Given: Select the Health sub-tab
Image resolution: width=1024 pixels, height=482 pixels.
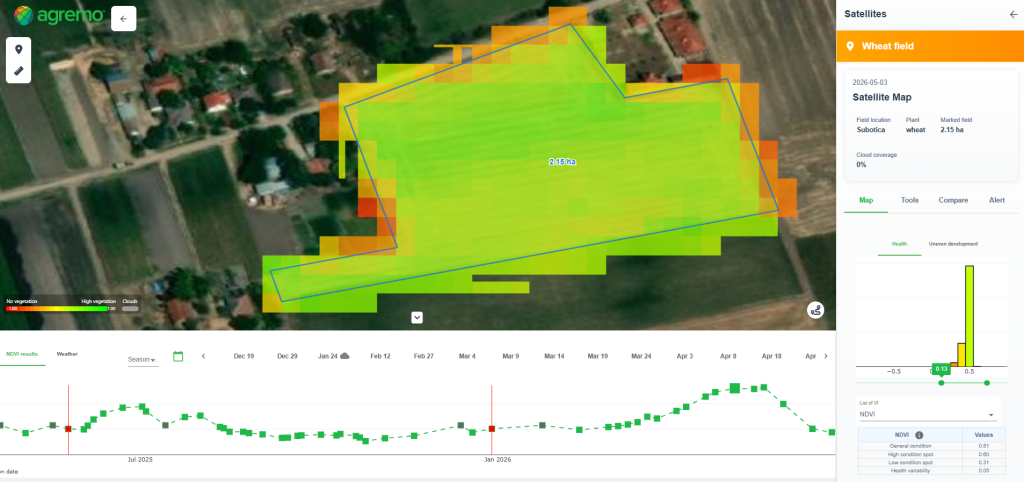Looking at the screenshot, I should pyautogui.click(x=899, y=244).
